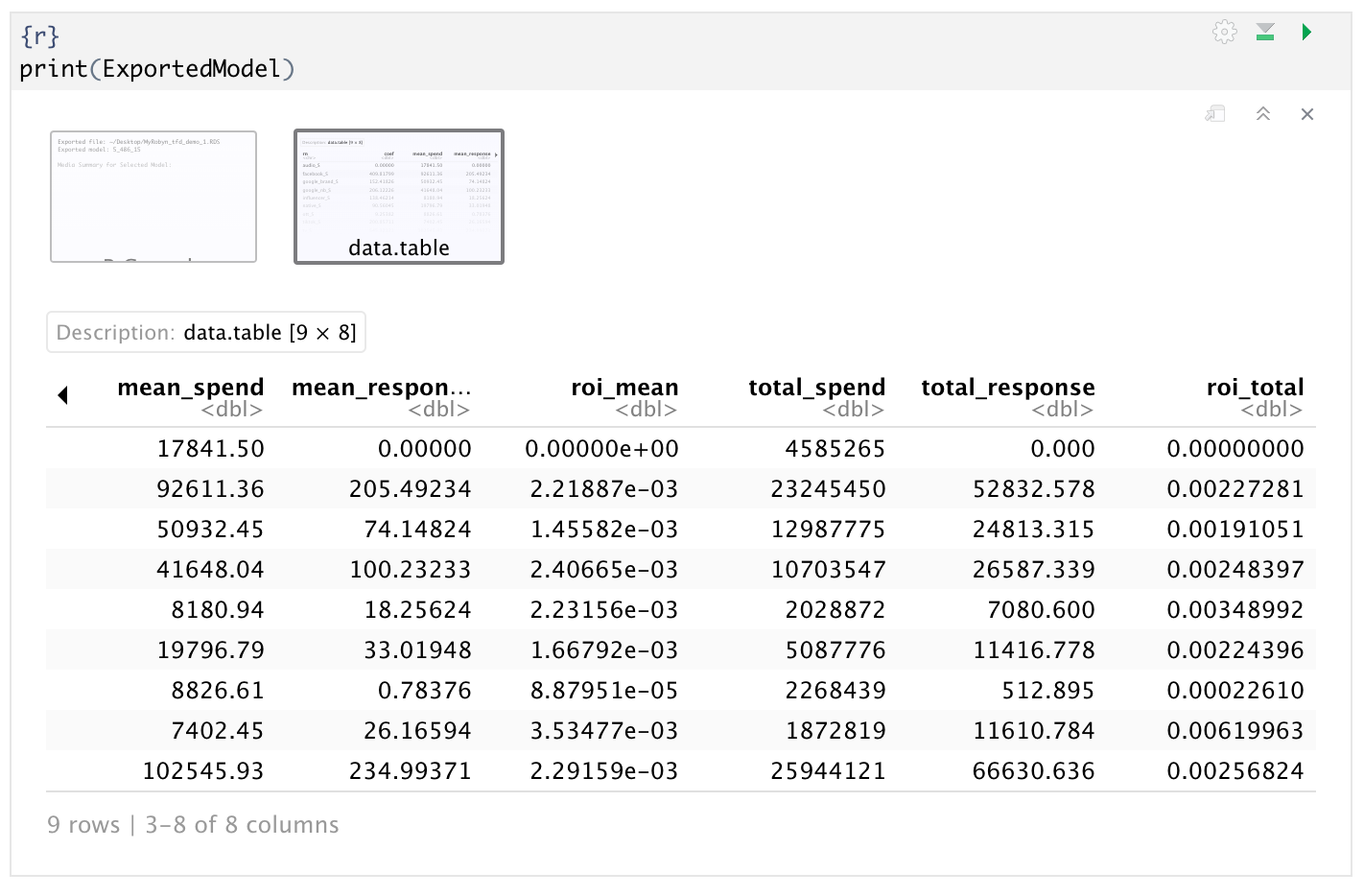Collapse the chunk output with chevrons
The height and width of the screenshot is (896, 1364).
(1262, 113)
